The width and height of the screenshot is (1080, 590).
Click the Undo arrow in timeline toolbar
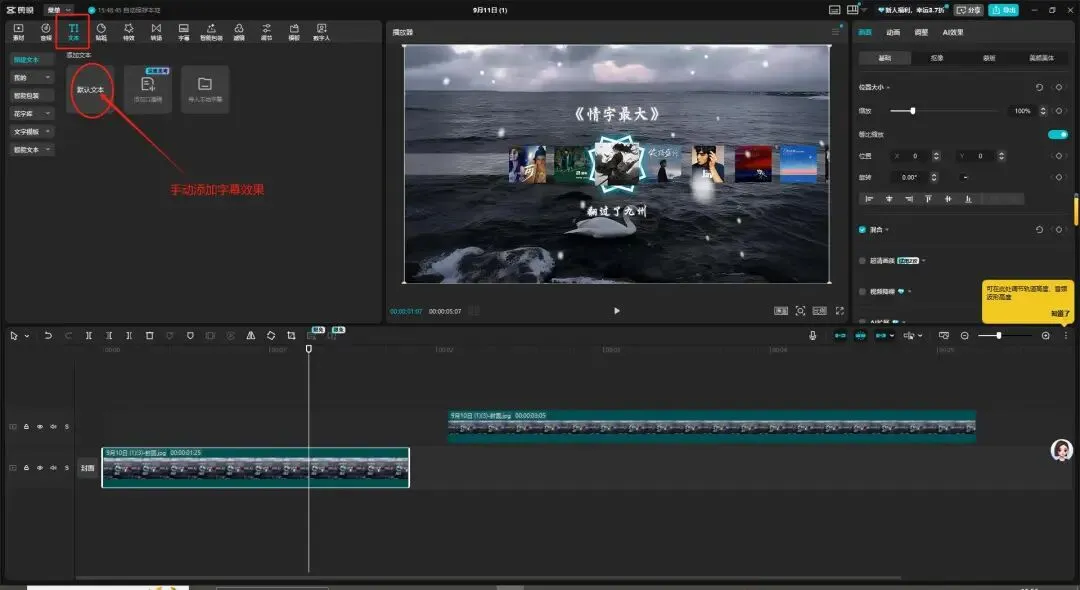coord(47,336)
